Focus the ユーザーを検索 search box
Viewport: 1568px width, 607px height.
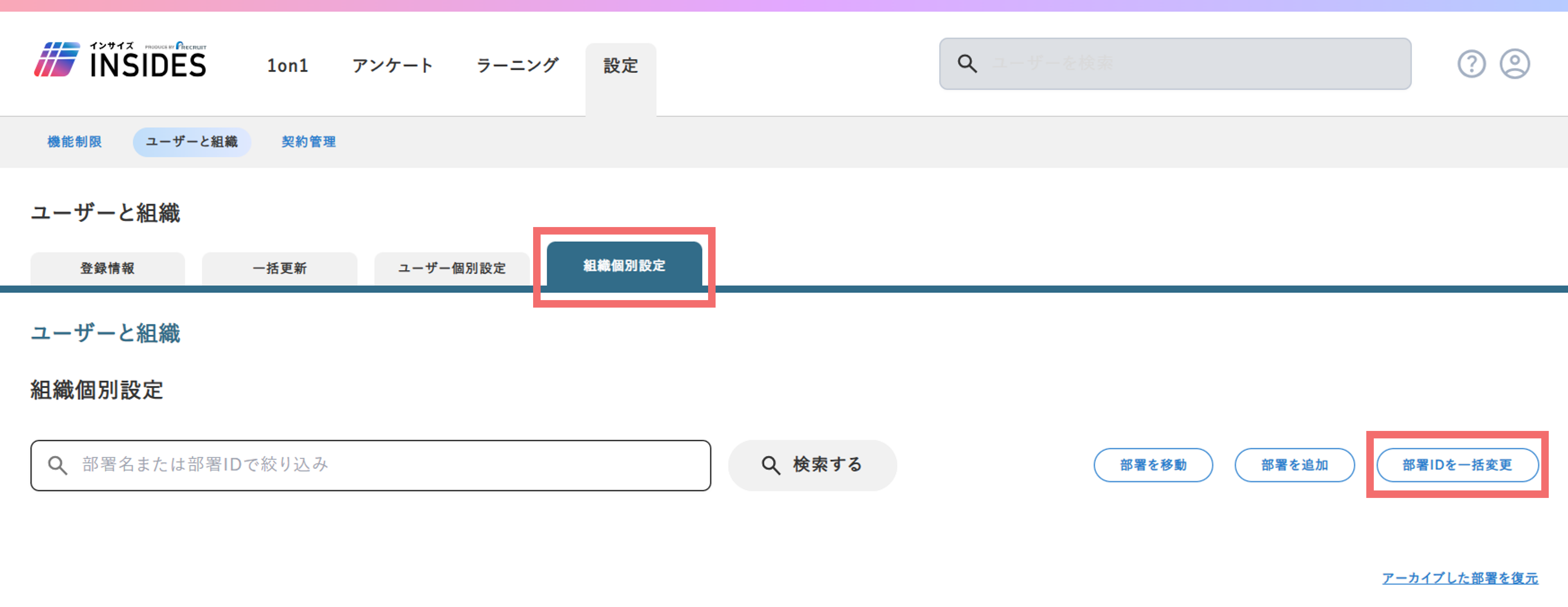click(1175, 64)
